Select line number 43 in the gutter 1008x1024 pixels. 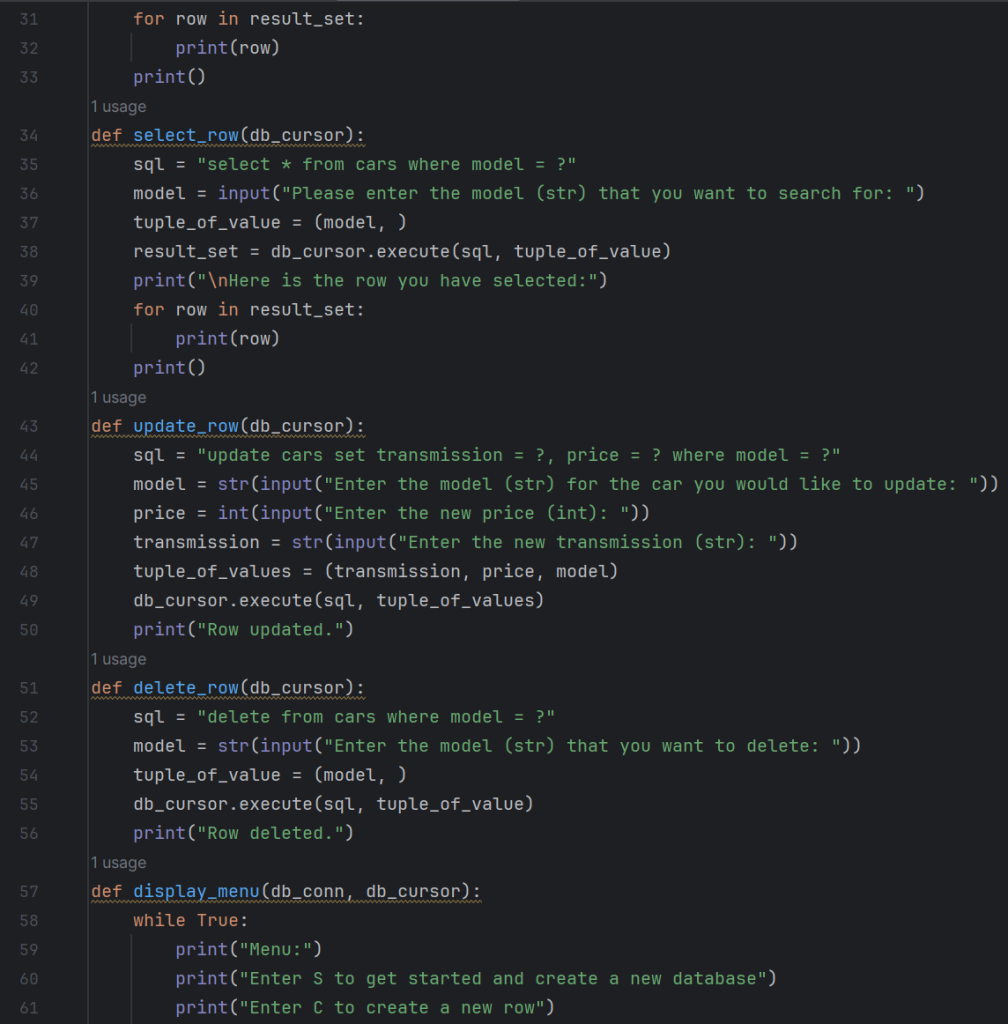pyautogui.click(x=28, y=426)
